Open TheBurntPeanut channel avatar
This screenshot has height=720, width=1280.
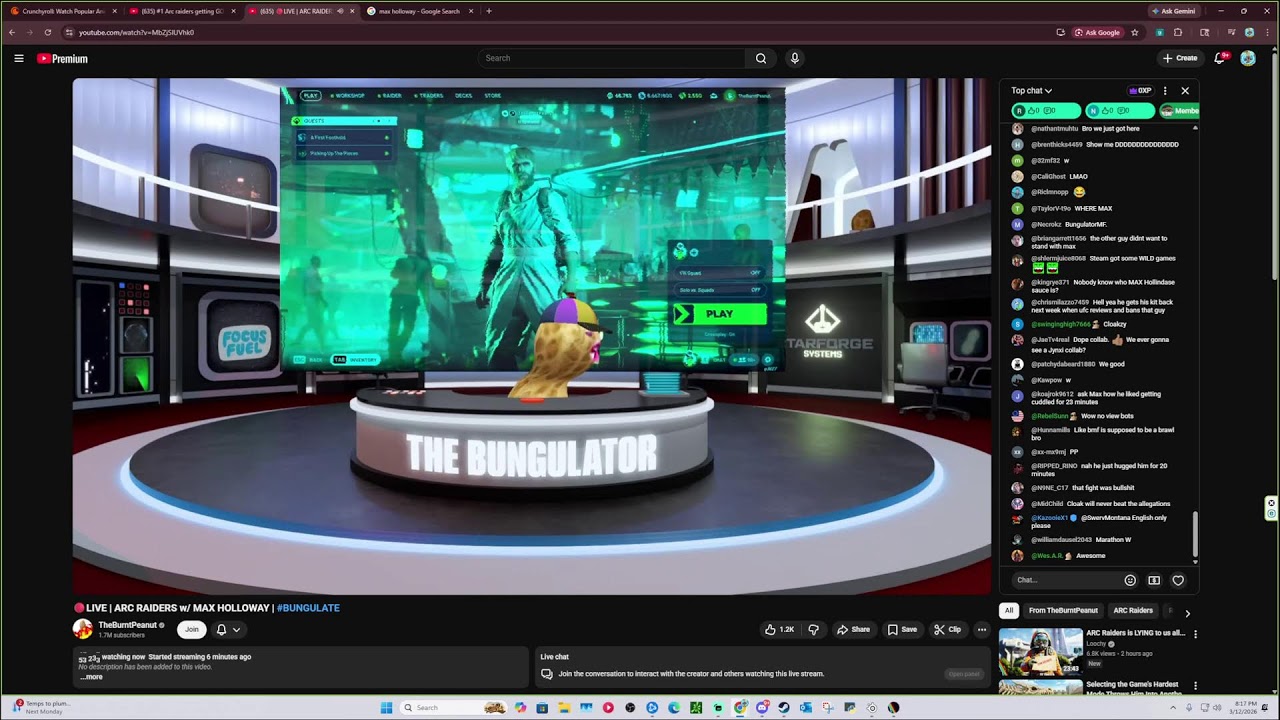(x=83, y=629)
